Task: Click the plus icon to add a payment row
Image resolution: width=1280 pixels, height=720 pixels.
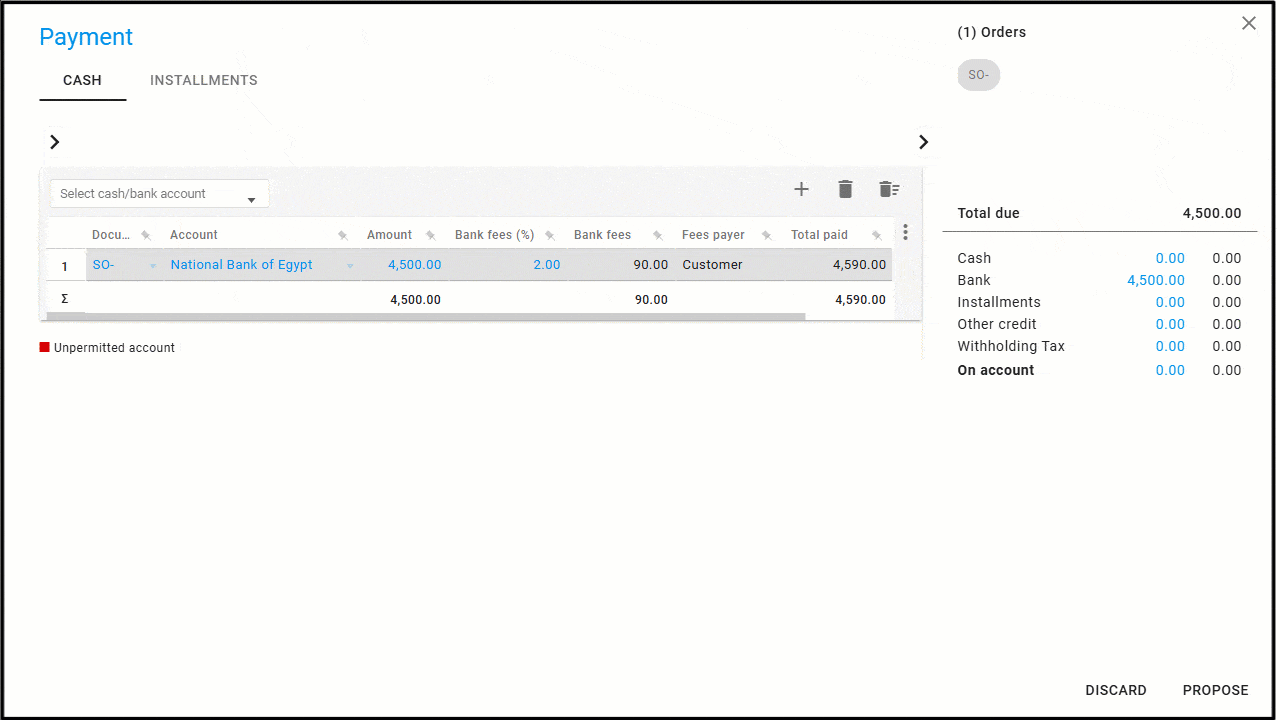Action: [x=801, y=190]
